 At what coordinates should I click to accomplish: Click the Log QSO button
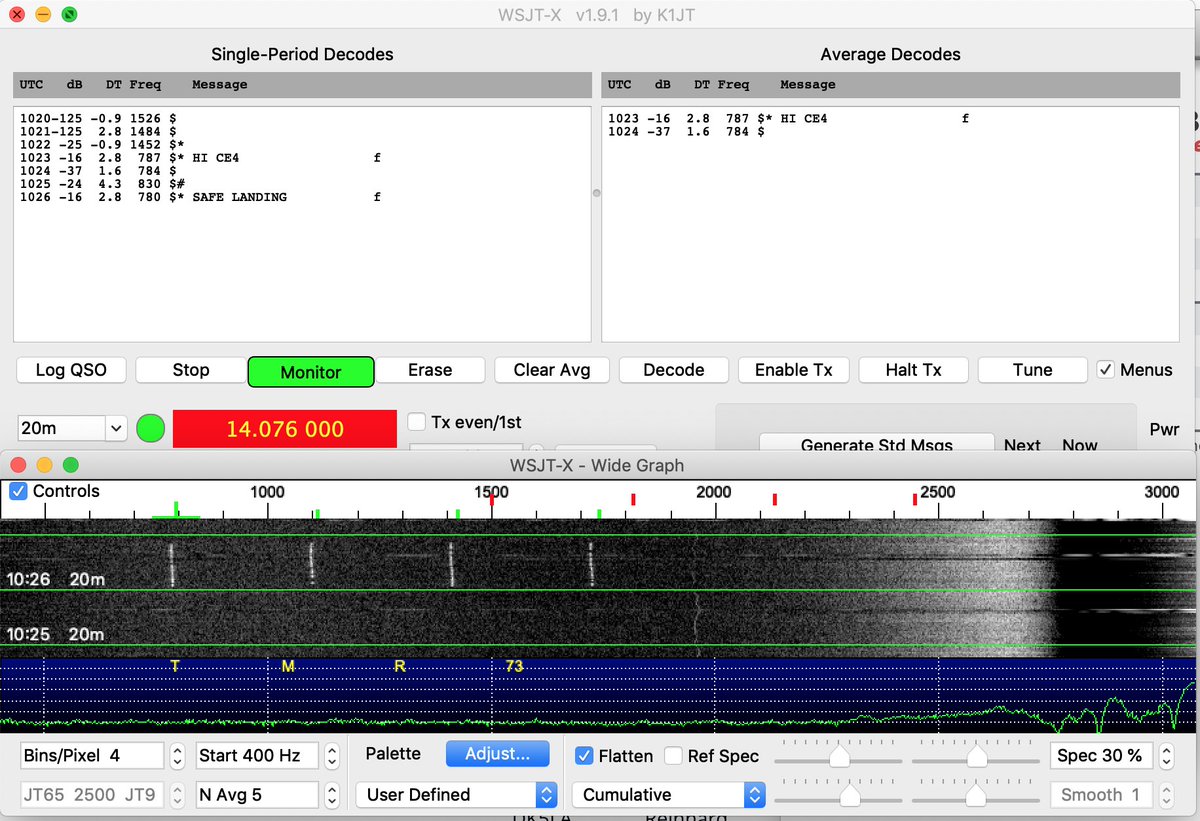tap(70, 370)
